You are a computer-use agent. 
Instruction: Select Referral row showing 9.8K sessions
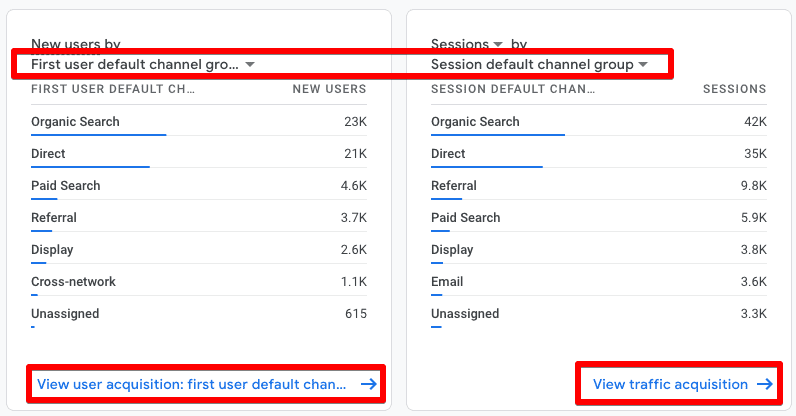[x=599, y=185]
